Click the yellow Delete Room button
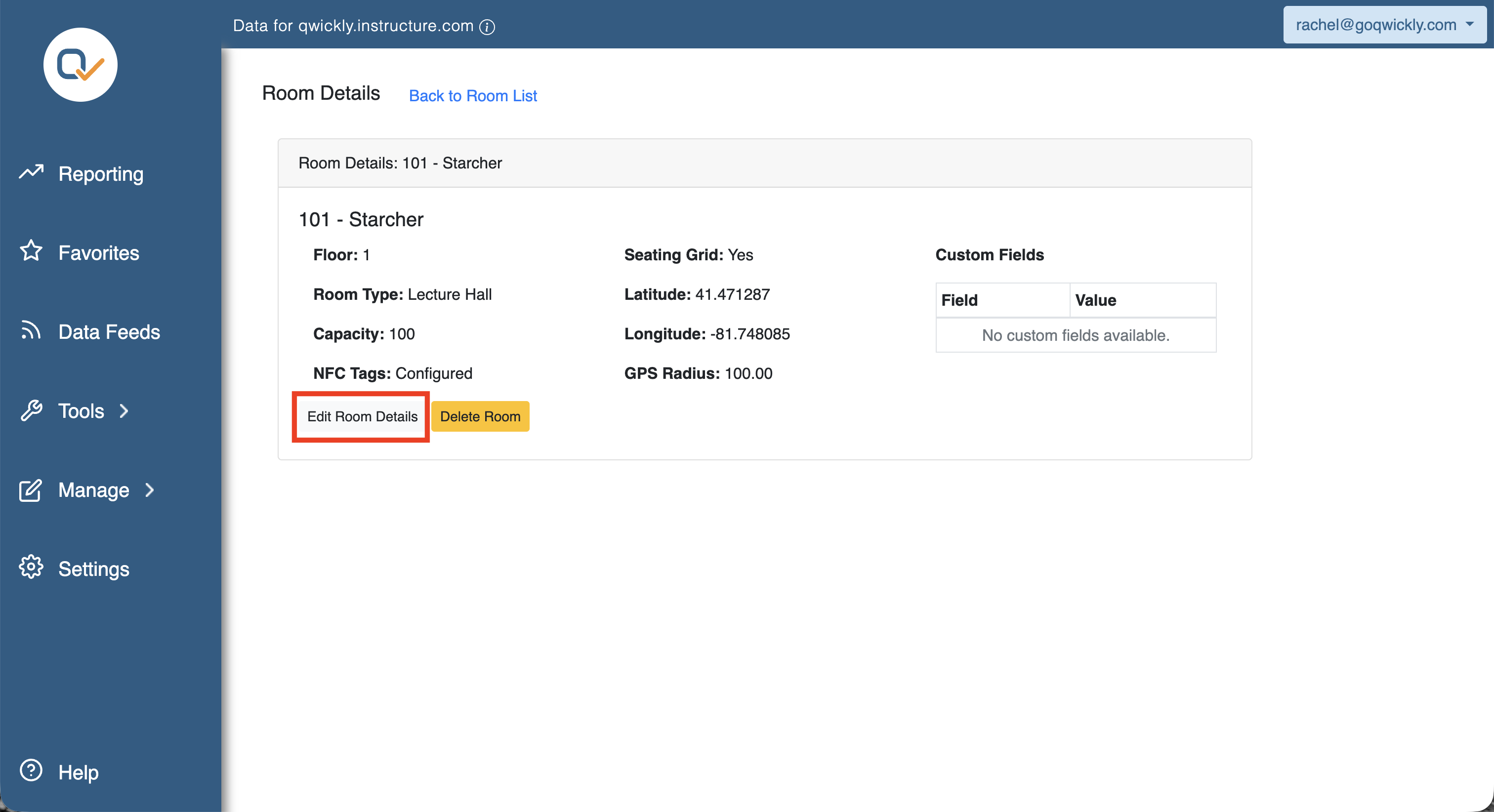This screenshot has width=1494, height=812. point(480,416)
